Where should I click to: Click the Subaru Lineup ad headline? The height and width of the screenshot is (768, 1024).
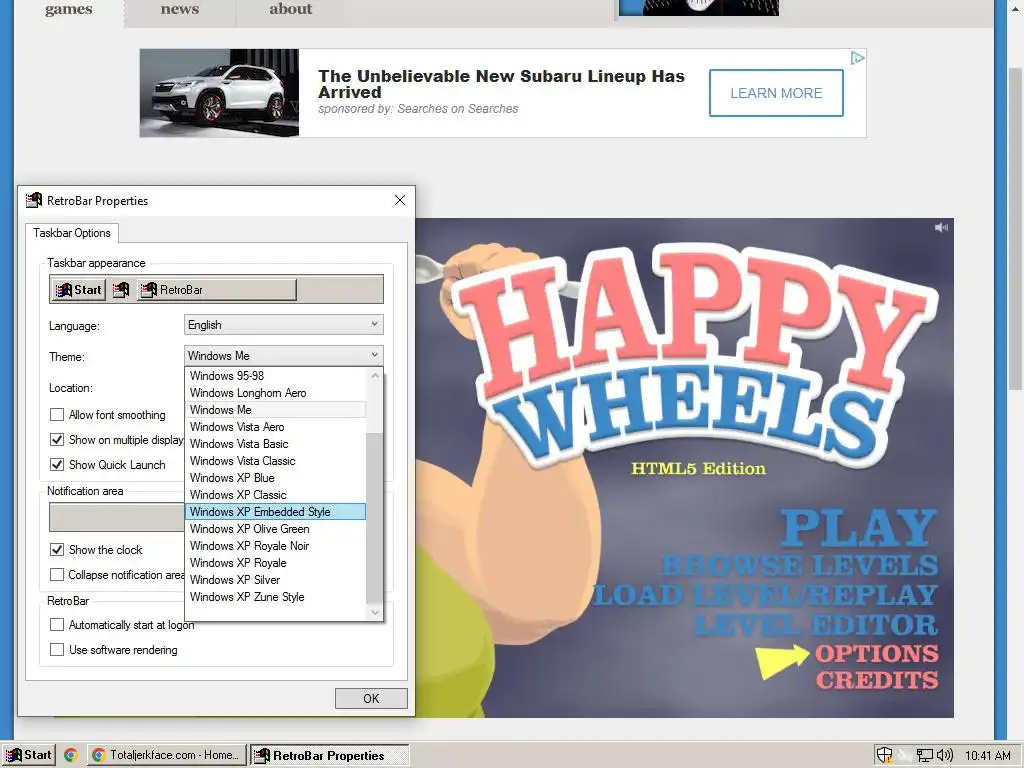[501, 84]
